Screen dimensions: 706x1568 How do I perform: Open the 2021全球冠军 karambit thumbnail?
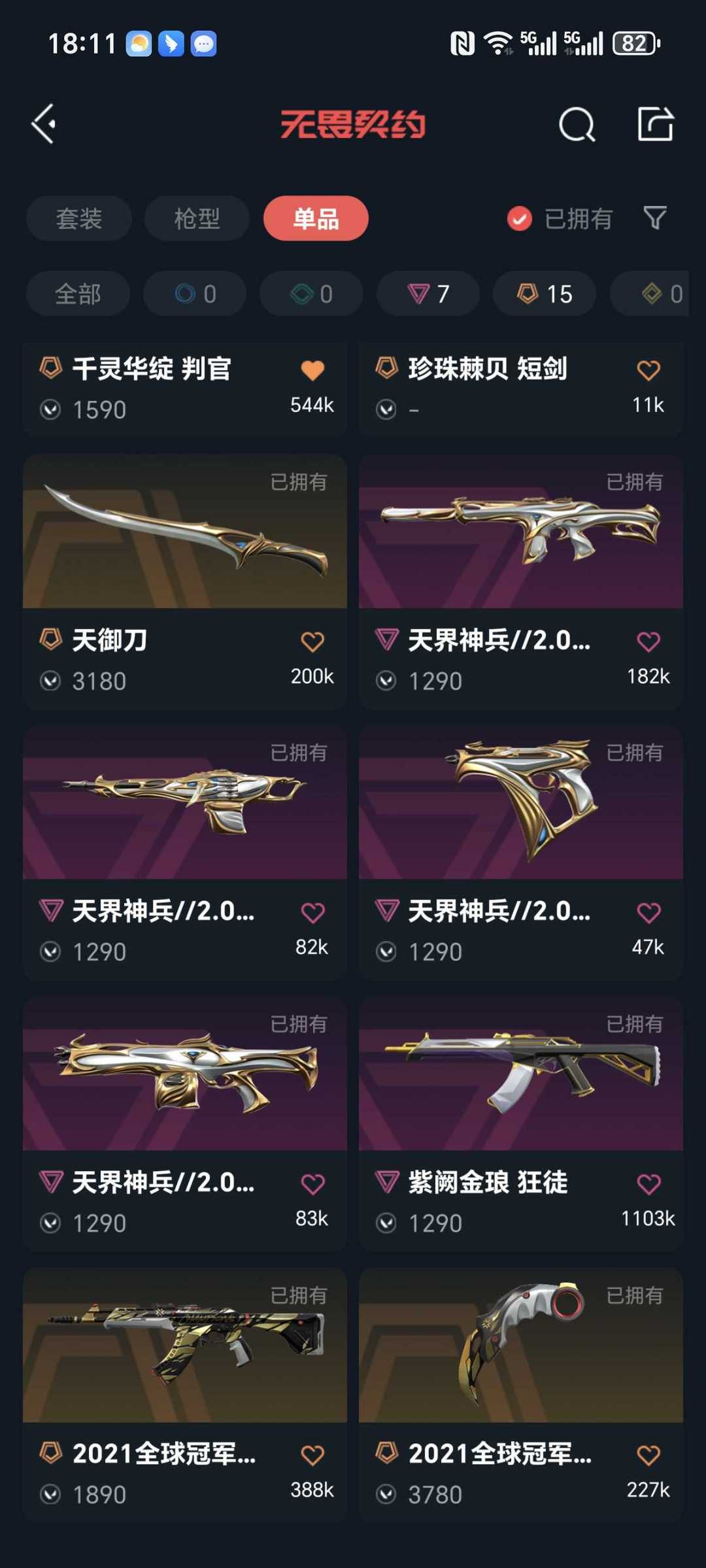coord(521,1345)
